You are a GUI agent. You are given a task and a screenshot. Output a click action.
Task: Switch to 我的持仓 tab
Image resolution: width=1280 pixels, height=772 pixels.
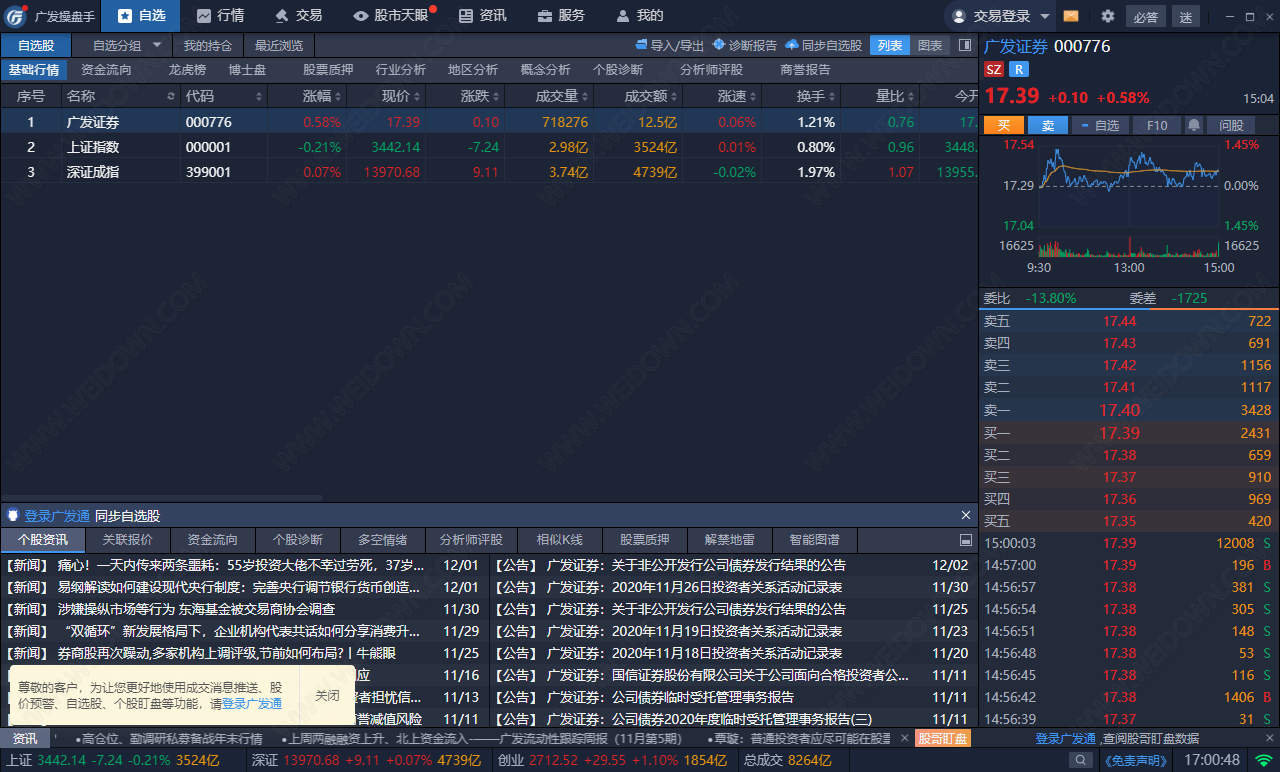[x=208, y=45]
